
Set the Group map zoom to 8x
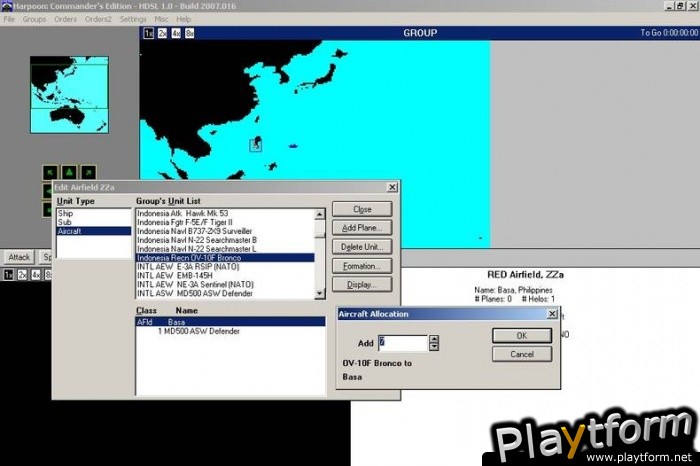pyautogui.click(x=190, y=33)
